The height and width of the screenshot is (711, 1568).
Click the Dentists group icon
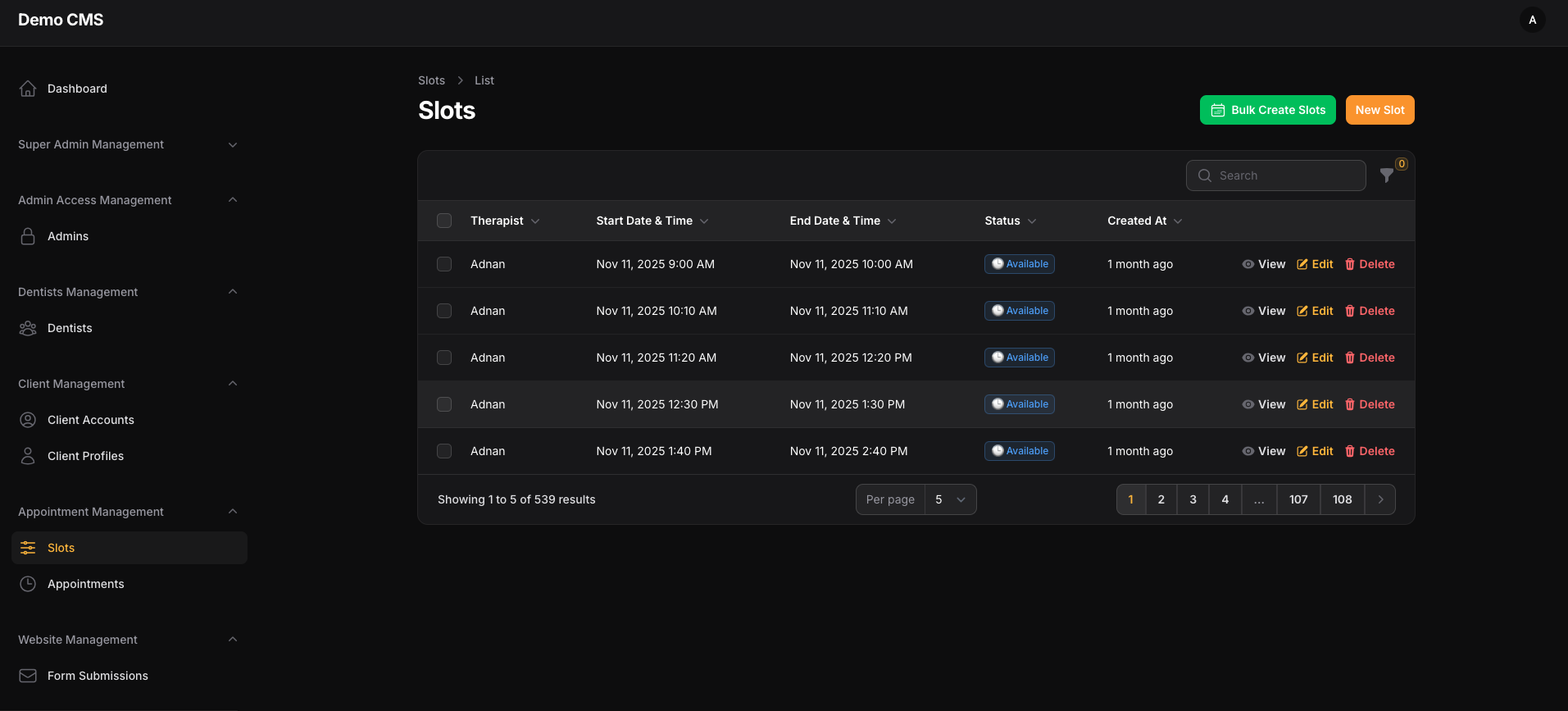click(28, 328)
